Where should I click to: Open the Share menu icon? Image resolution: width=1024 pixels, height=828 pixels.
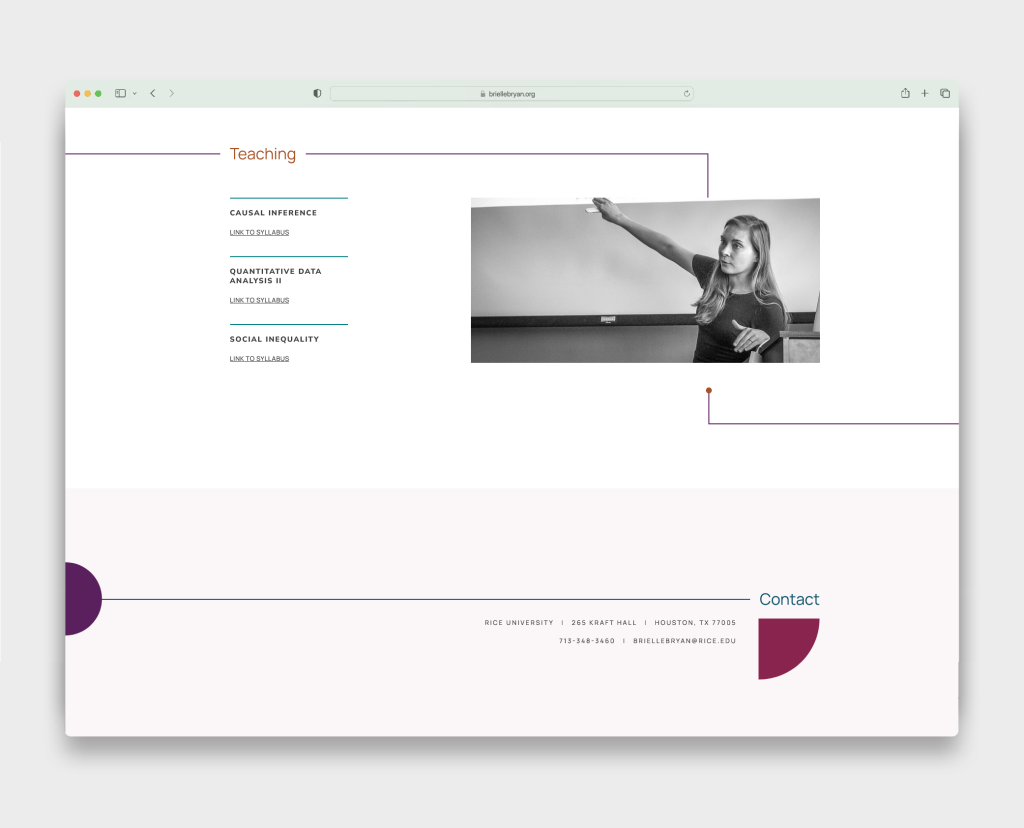[x=905, y=93]
